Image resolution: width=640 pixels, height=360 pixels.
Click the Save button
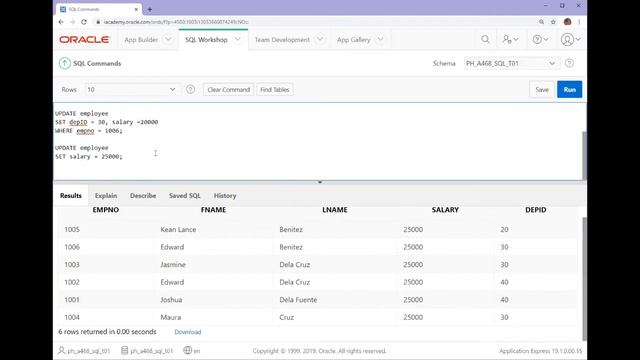(542, 89)
